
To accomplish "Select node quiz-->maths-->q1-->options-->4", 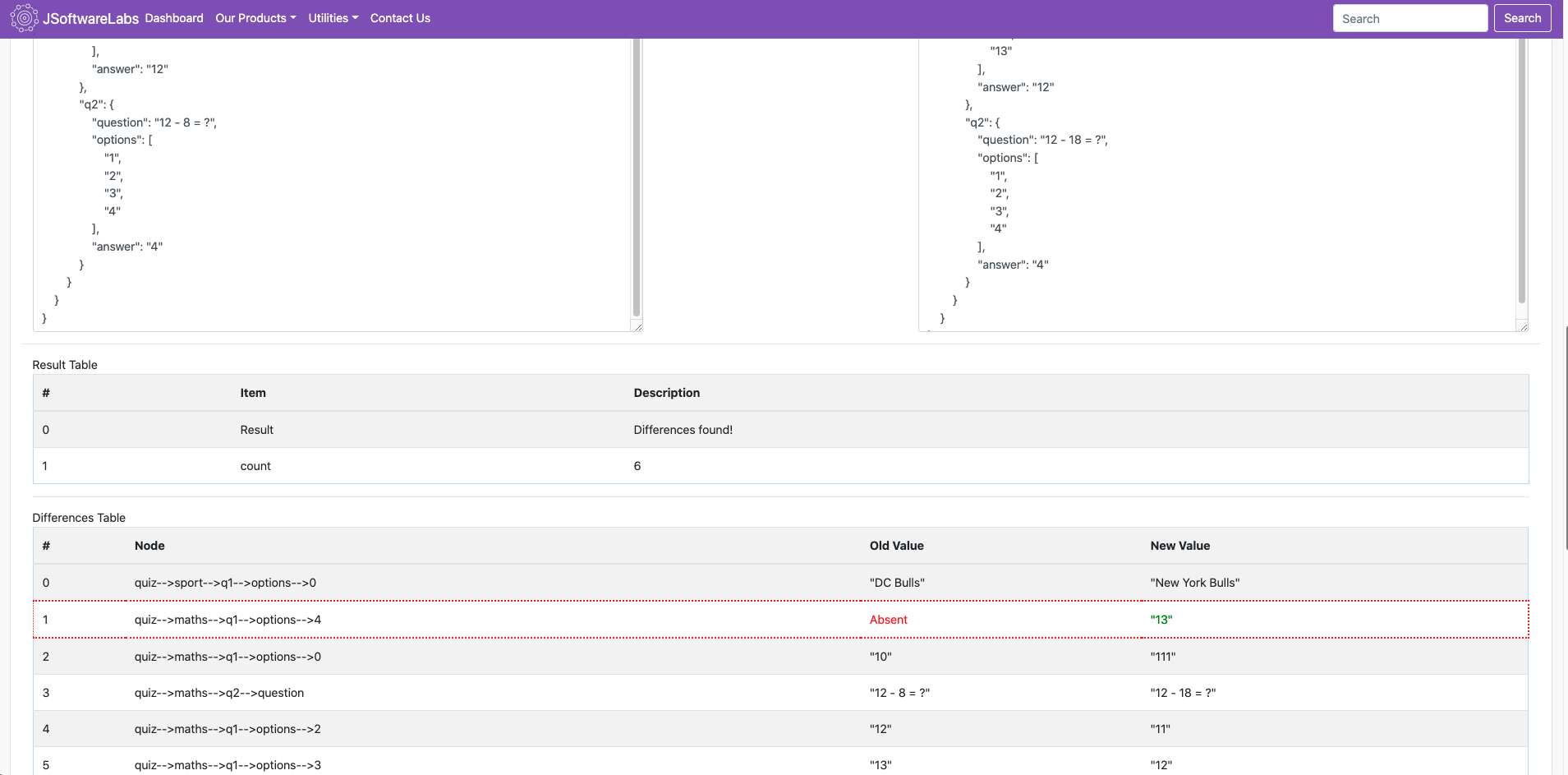I will click(228, 620).
